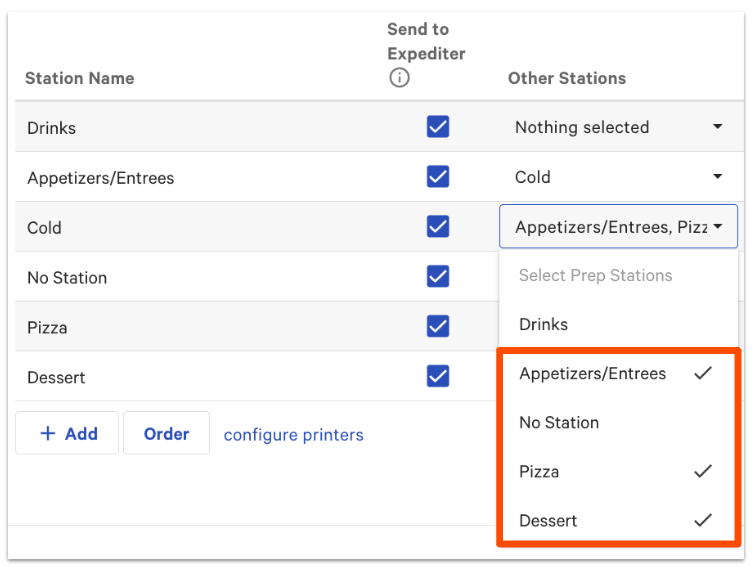Click the Cold station name row
Screen dimensions: 752x567
[45, 228]
